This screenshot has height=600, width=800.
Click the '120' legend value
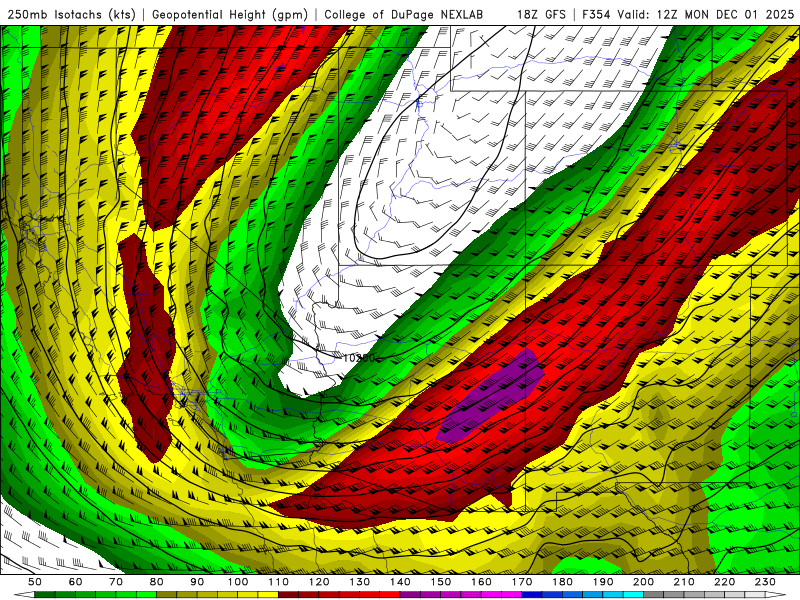click(x=319, y=582)
